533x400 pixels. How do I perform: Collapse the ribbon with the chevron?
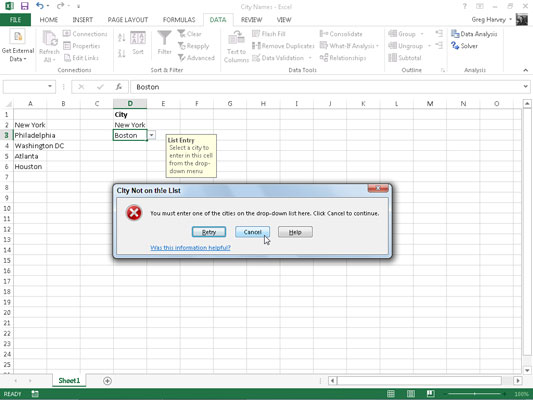pyautogui.click(x=526, y=70)
